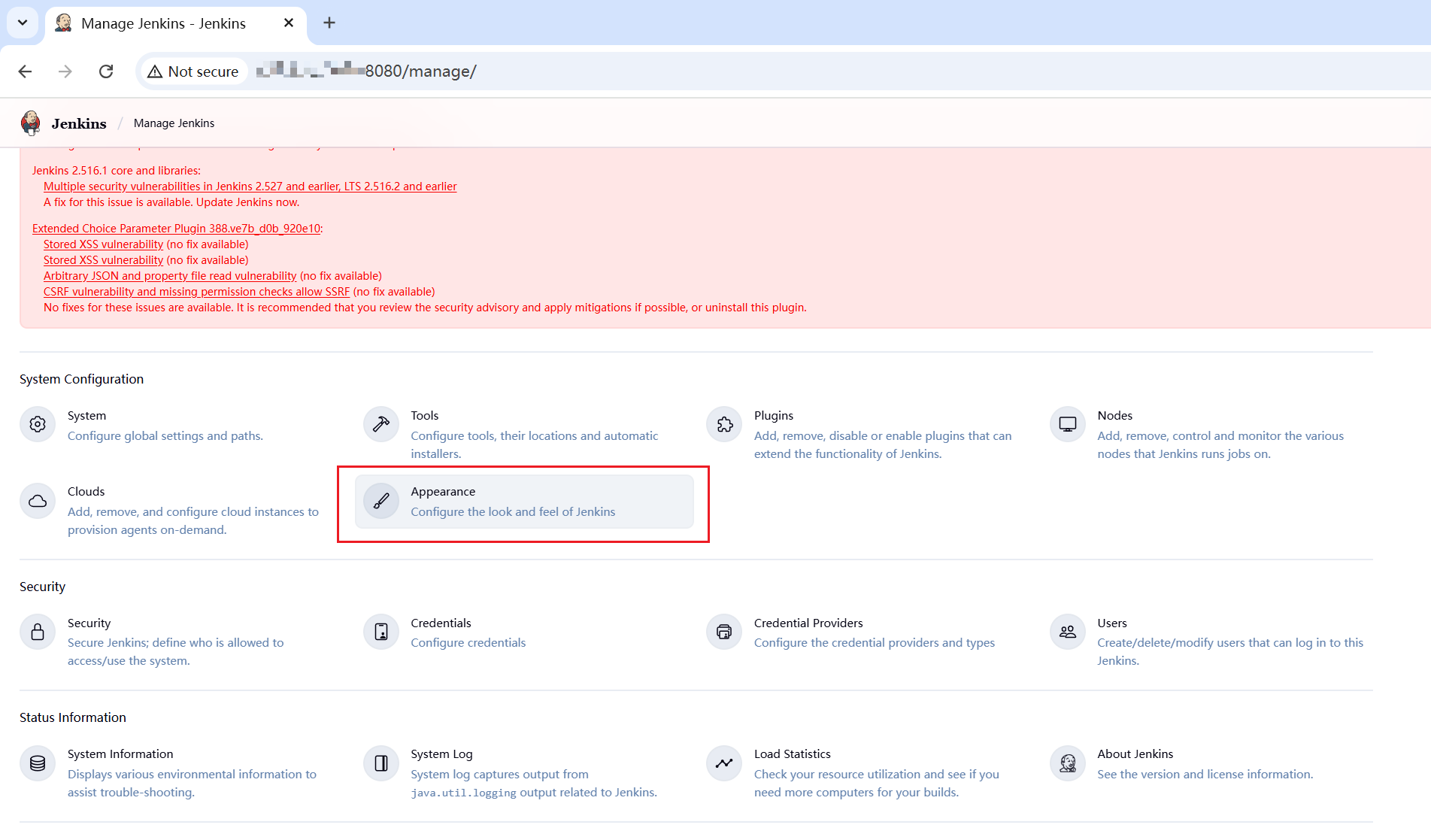Close the Manage Jenkins browser tab
This screenshot has width=1431, height=840.
click(x=289, y=23)
